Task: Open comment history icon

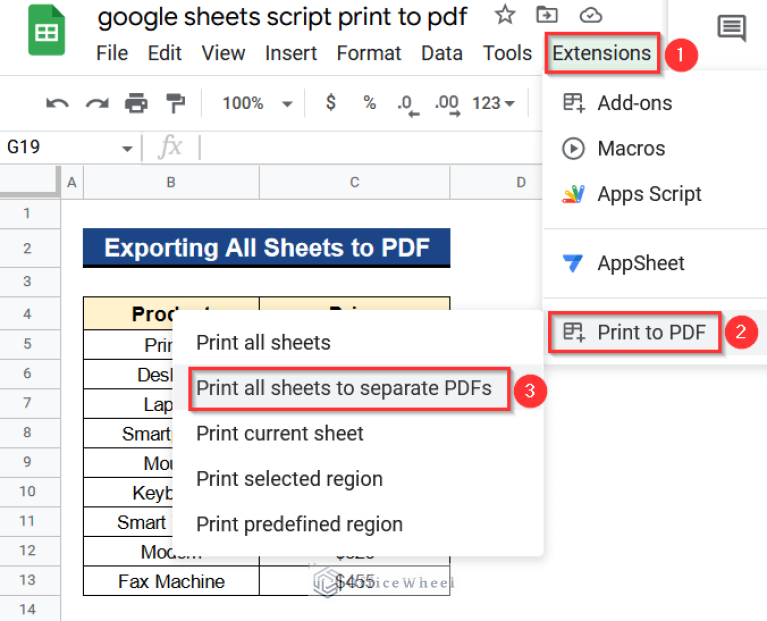Action: pos(732,28)
